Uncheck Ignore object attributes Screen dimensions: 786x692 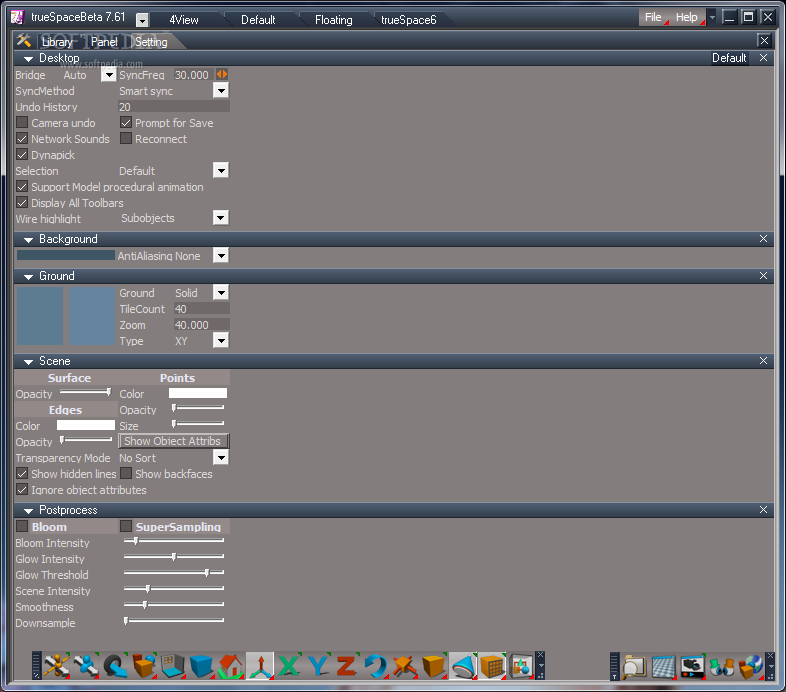pyautogui.click(x=22, y=489)
